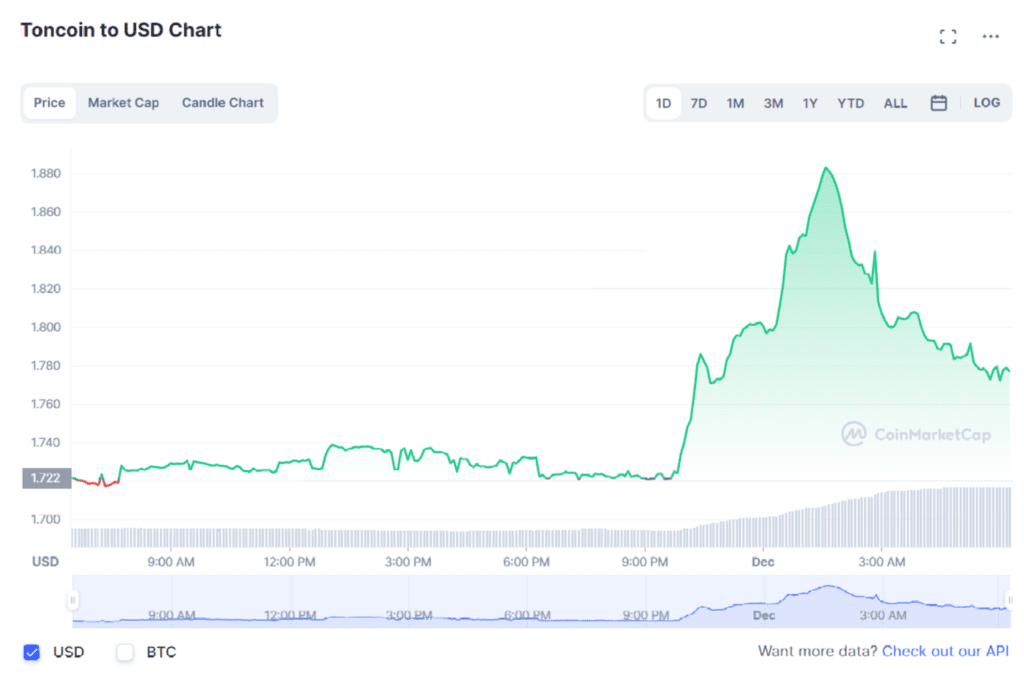
Task: Toggle the LOG scale button
Action: (986, 102)
